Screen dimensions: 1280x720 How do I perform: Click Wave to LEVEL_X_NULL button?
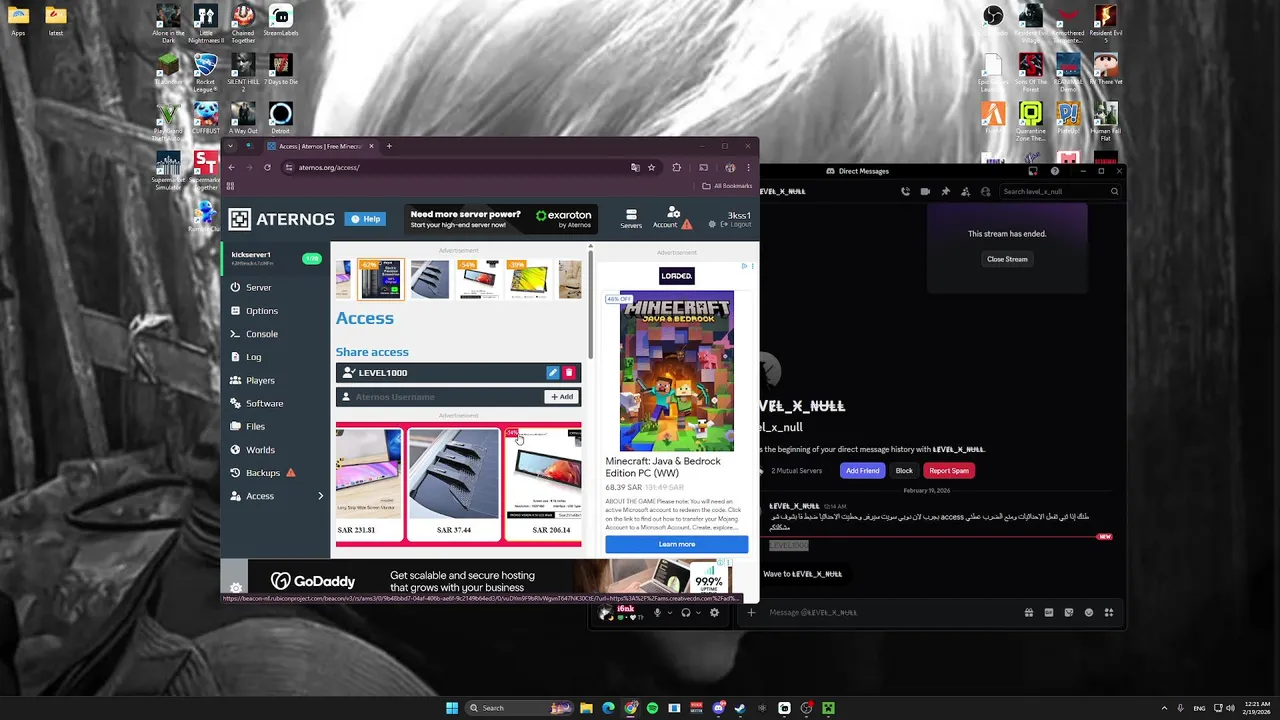click(802, 574)
